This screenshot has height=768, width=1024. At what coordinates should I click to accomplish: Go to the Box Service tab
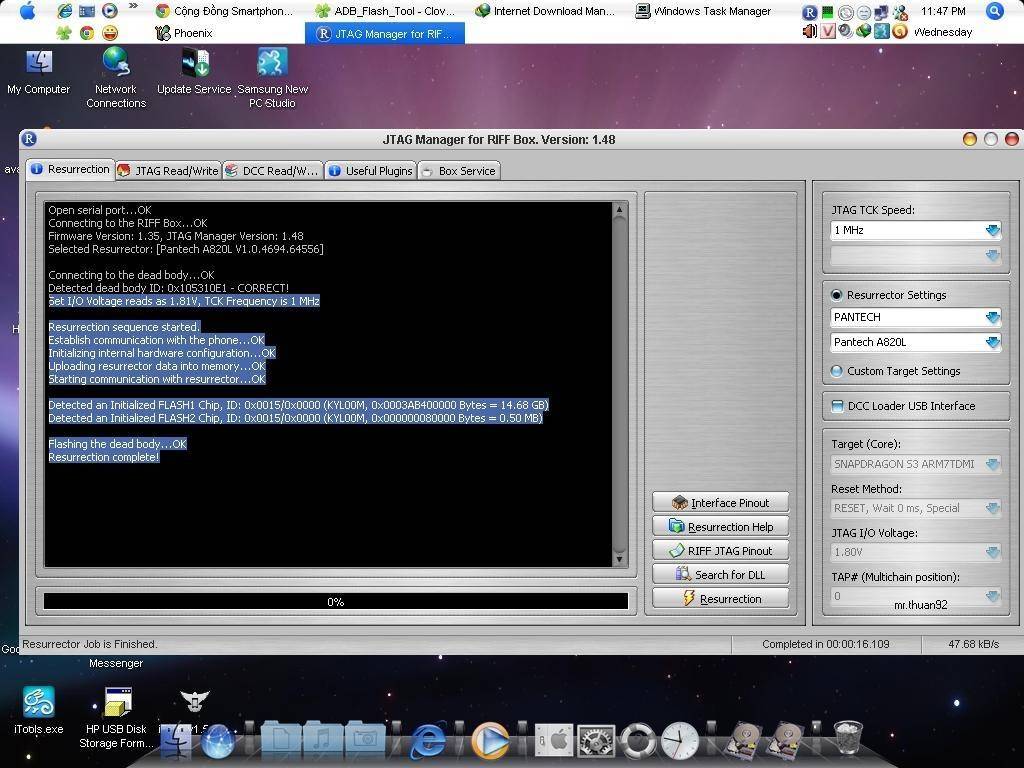click(459, 171)
